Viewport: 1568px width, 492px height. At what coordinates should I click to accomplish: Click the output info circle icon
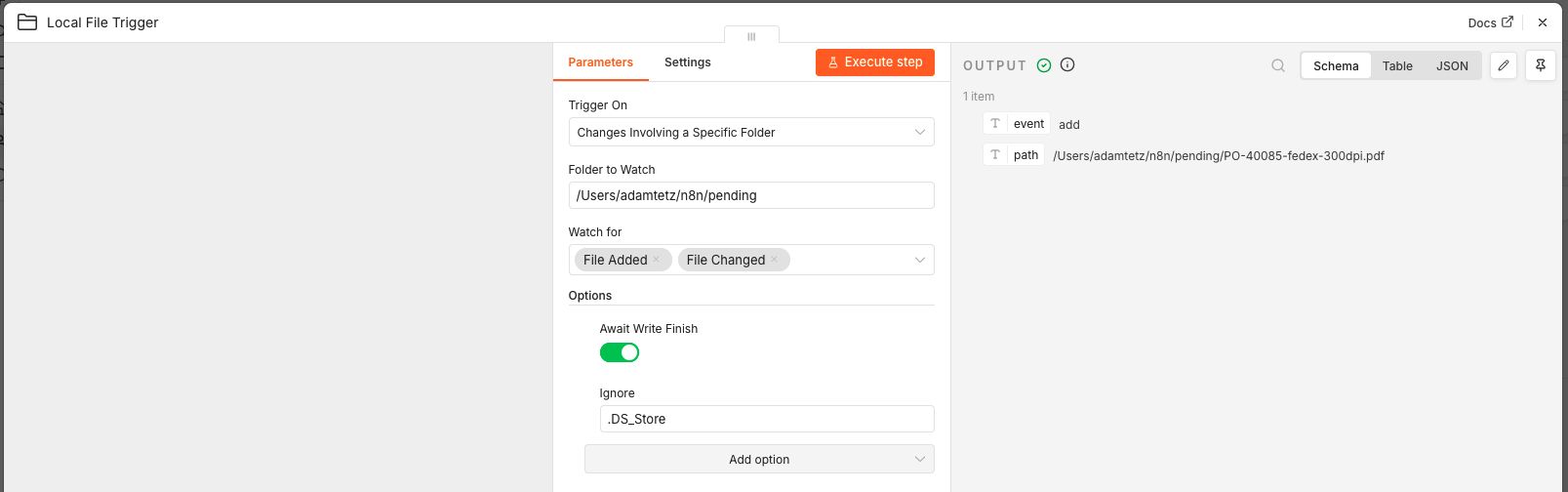(1067, 65)
